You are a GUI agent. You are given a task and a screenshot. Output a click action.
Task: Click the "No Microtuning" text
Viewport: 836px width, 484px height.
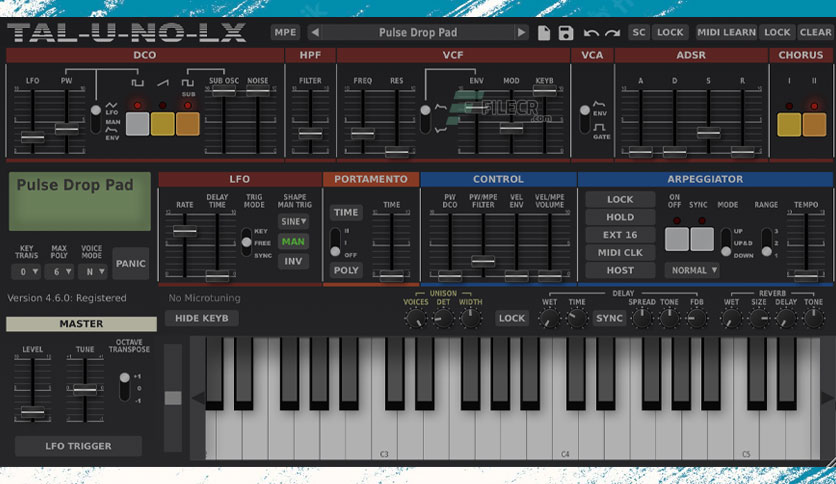pyautogui.click(x=204, y=298)
